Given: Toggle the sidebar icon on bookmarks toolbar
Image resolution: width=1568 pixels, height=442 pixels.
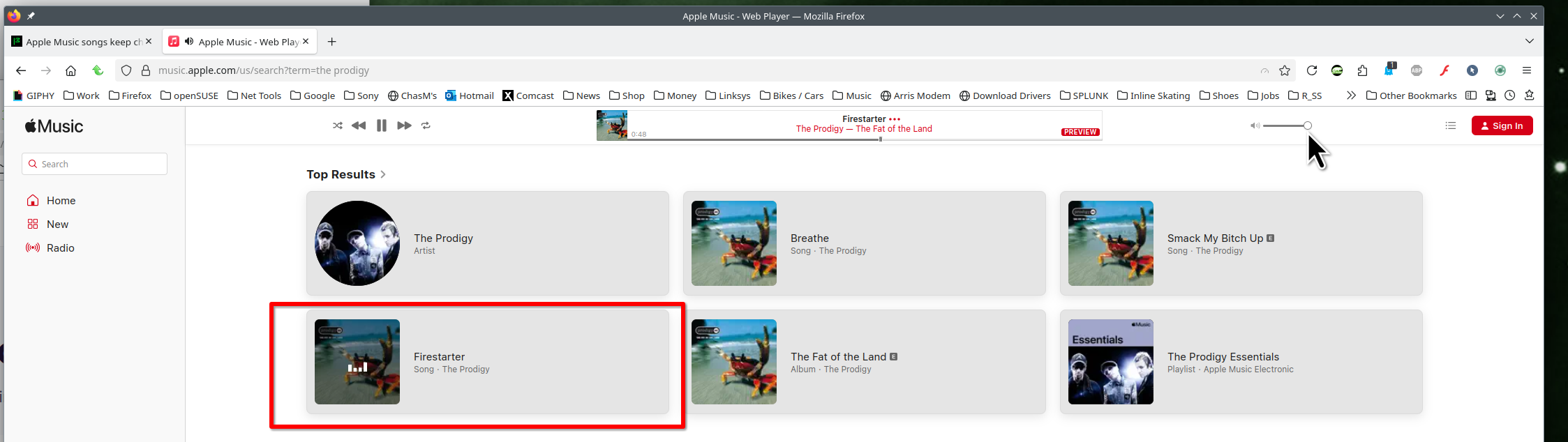Looking at the screenshot, I should [1471, 96].
